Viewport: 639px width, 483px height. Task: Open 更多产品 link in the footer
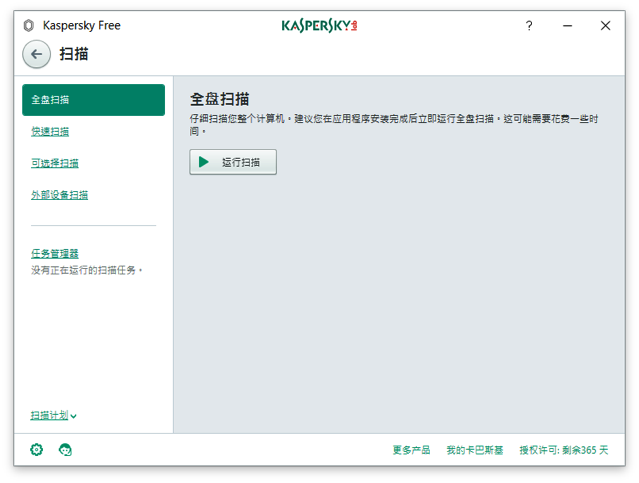click(x=411, y=450)
